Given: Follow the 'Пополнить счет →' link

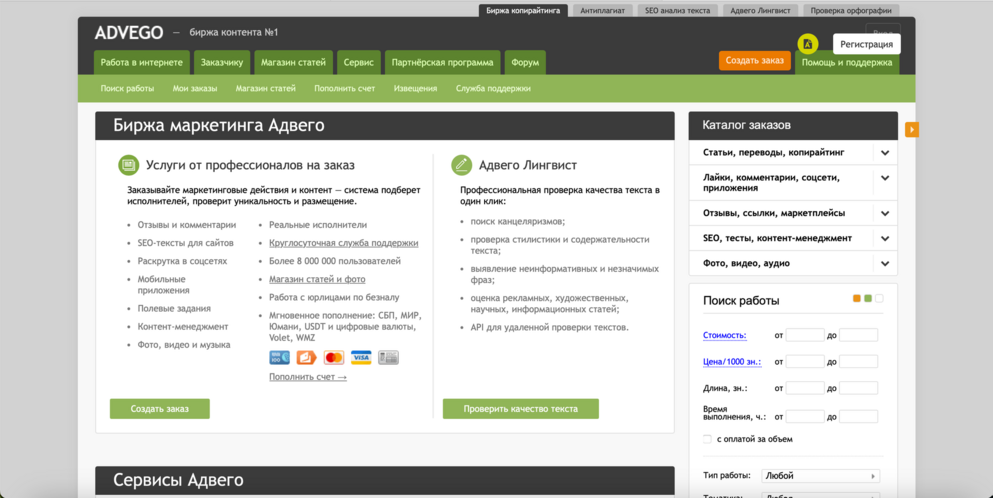Looking at the screenshot, I should pyautogui.click(x=308, y=377).
